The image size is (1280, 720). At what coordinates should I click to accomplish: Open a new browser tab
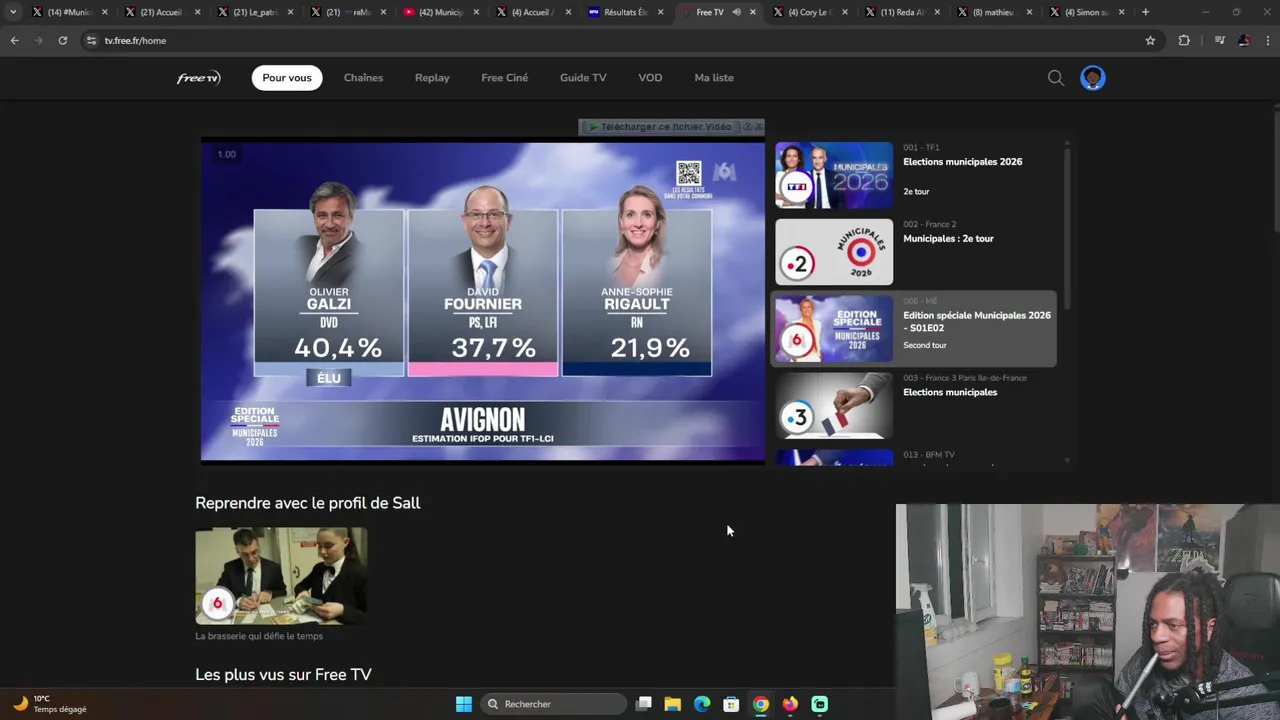coord(1145,12)
